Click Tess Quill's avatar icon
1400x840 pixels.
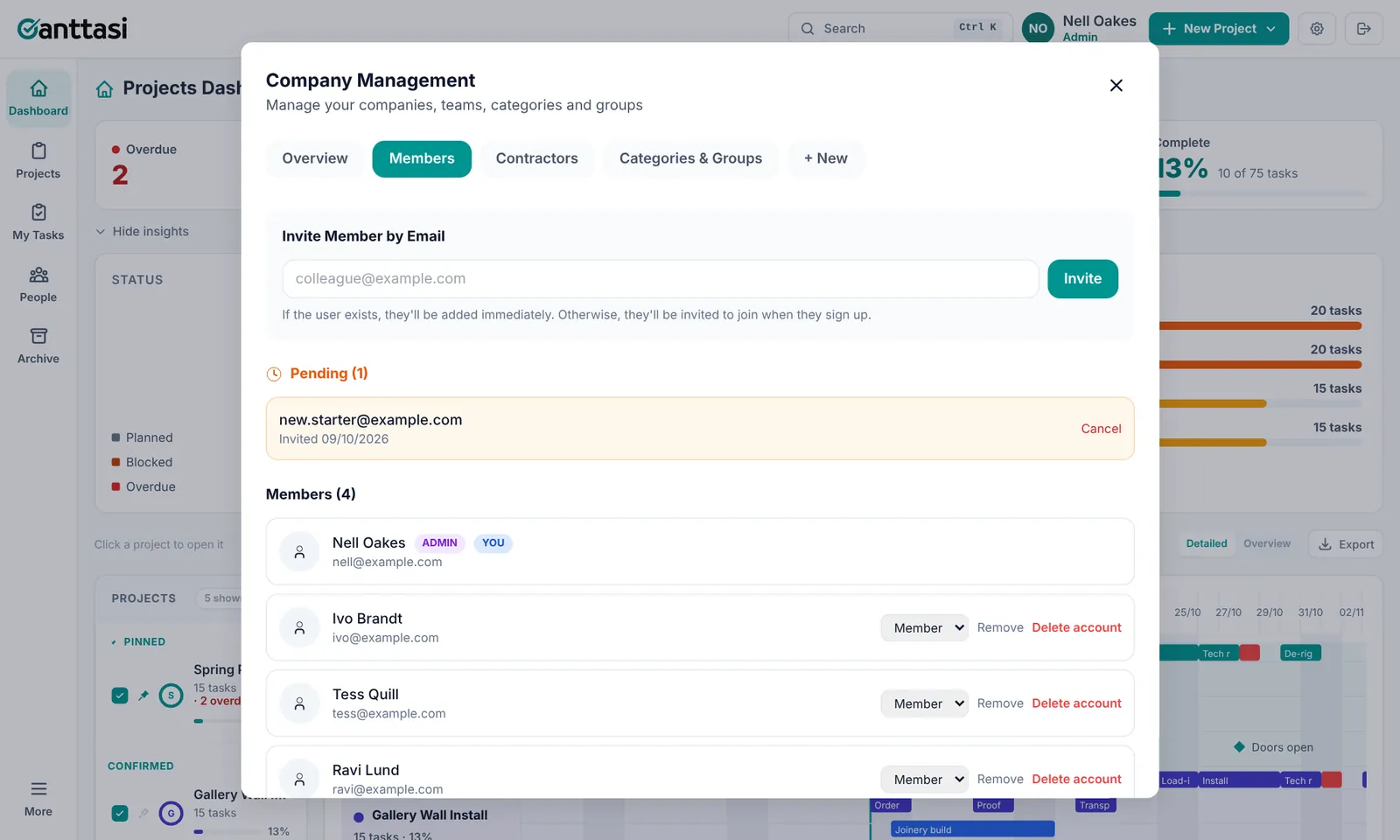click(299, 703)
